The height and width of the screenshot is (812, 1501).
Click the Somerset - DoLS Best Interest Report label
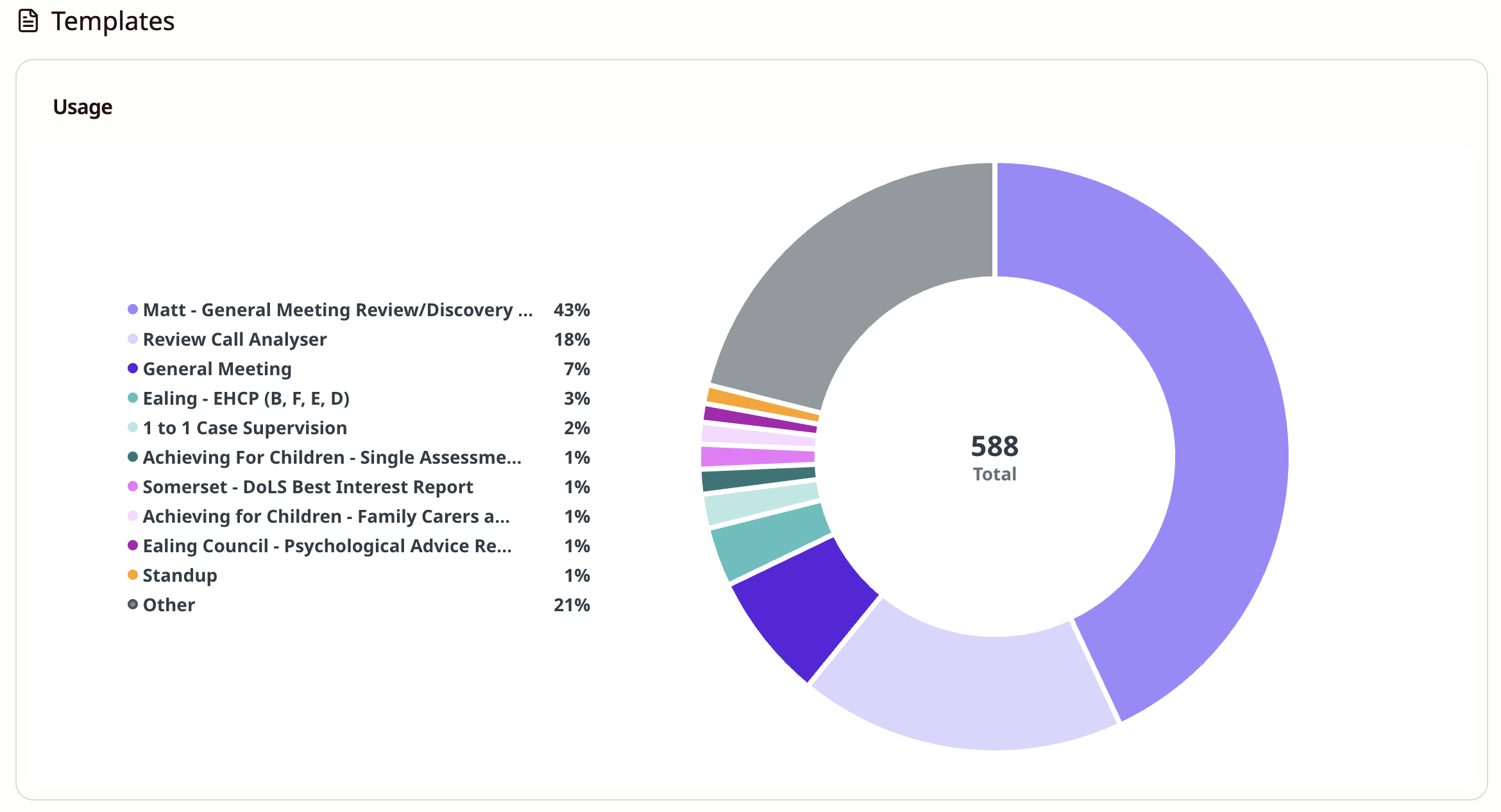tap(308, 487)
